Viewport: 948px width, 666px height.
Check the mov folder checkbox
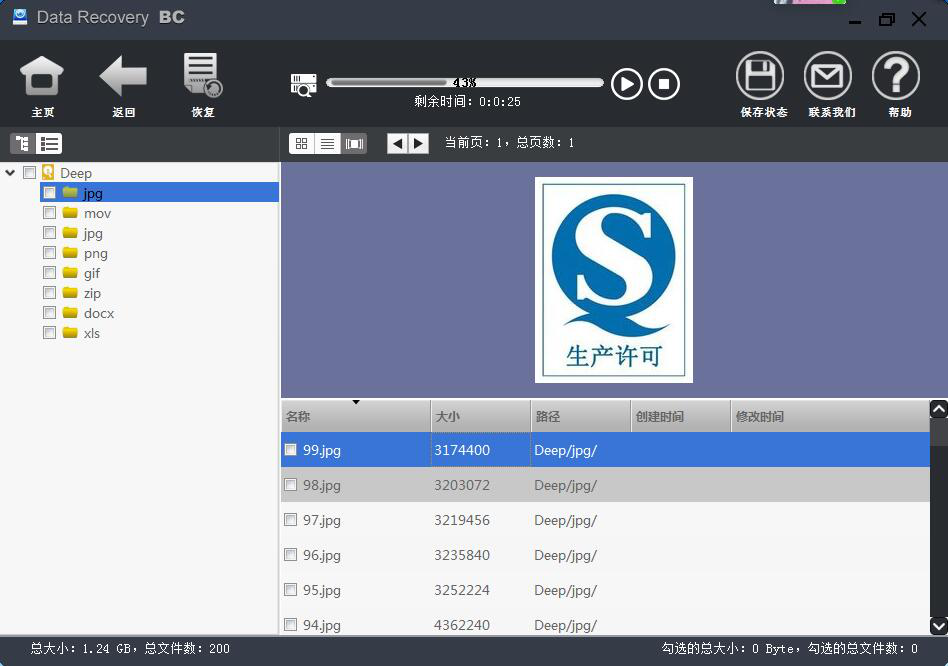tap(50, 213)
